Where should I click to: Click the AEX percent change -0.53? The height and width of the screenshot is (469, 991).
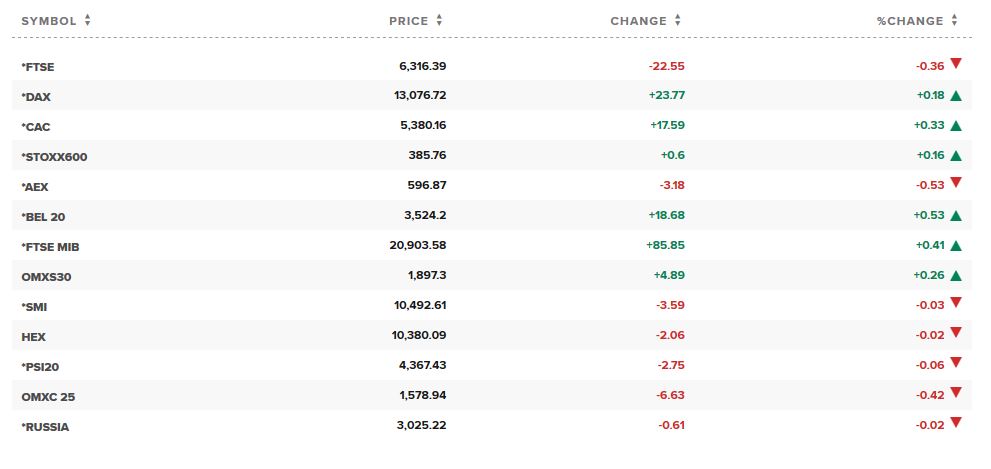[x=930, y=185]
